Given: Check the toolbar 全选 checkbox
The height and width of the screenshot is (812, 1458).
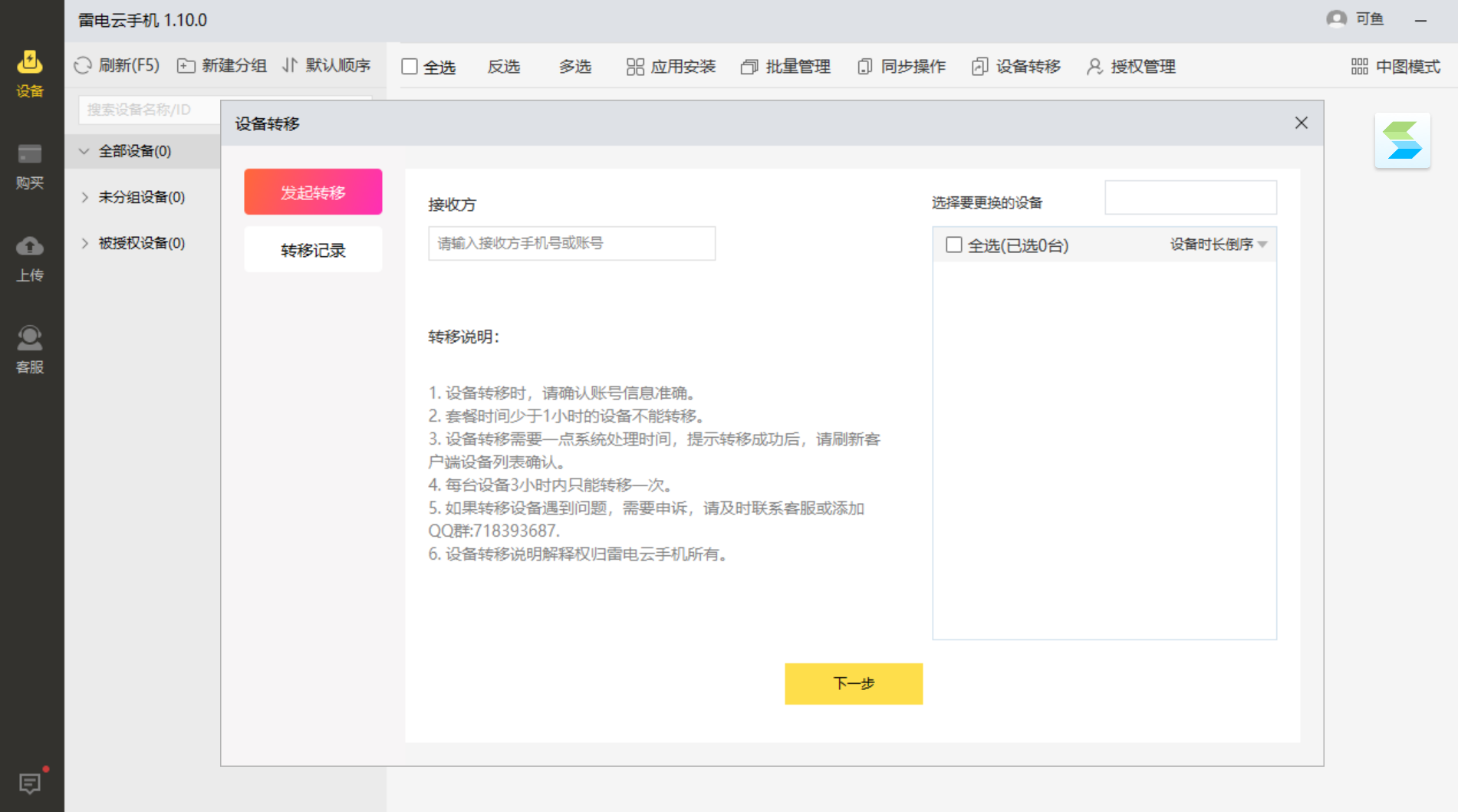Looking at the screenshot, I should tap(410, 67).
